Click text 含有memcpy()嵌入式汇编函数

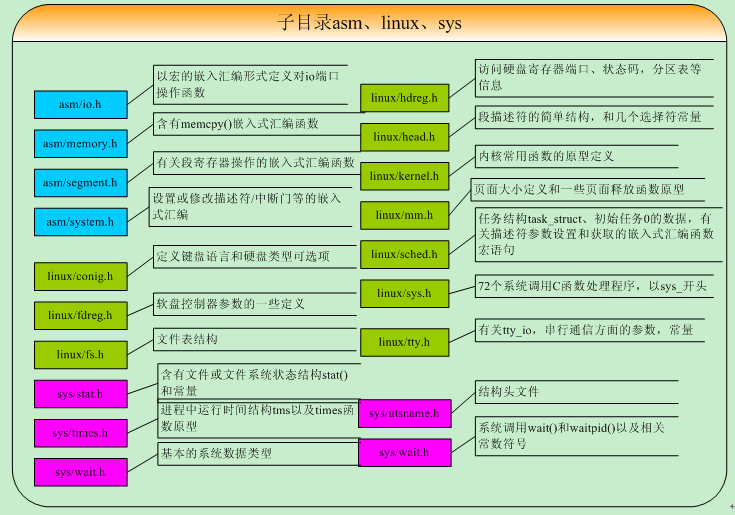tap(238, 124)
